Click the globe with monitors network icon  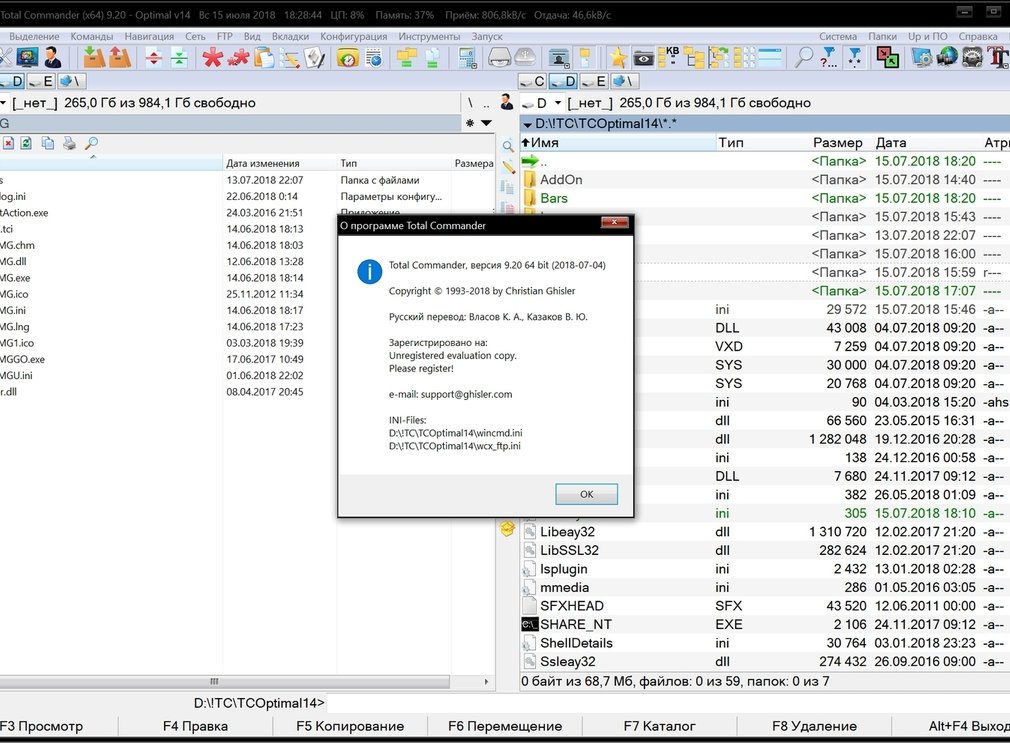(x=947, y=58)
